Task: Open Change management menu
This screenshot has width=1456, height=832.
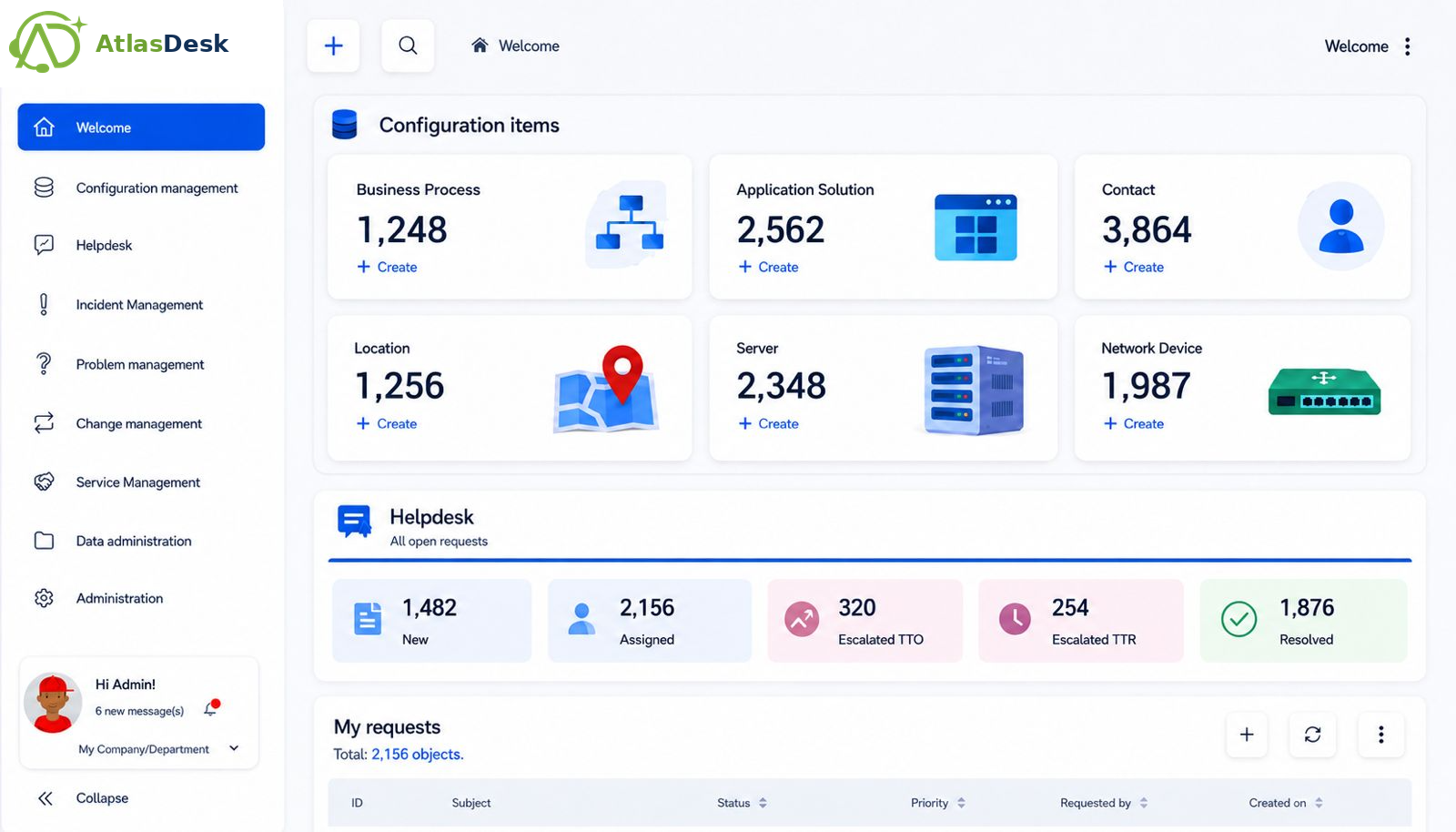Action: pos(141,423)
